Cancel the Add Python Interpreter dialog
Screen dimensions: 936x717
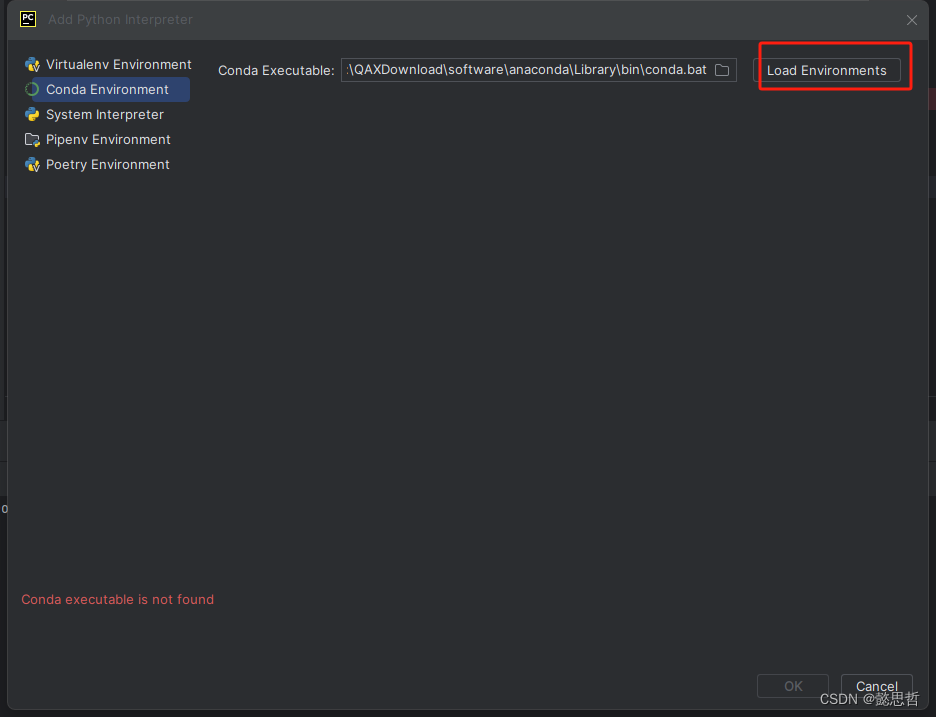pyautogui.click(x=876, y=686)
